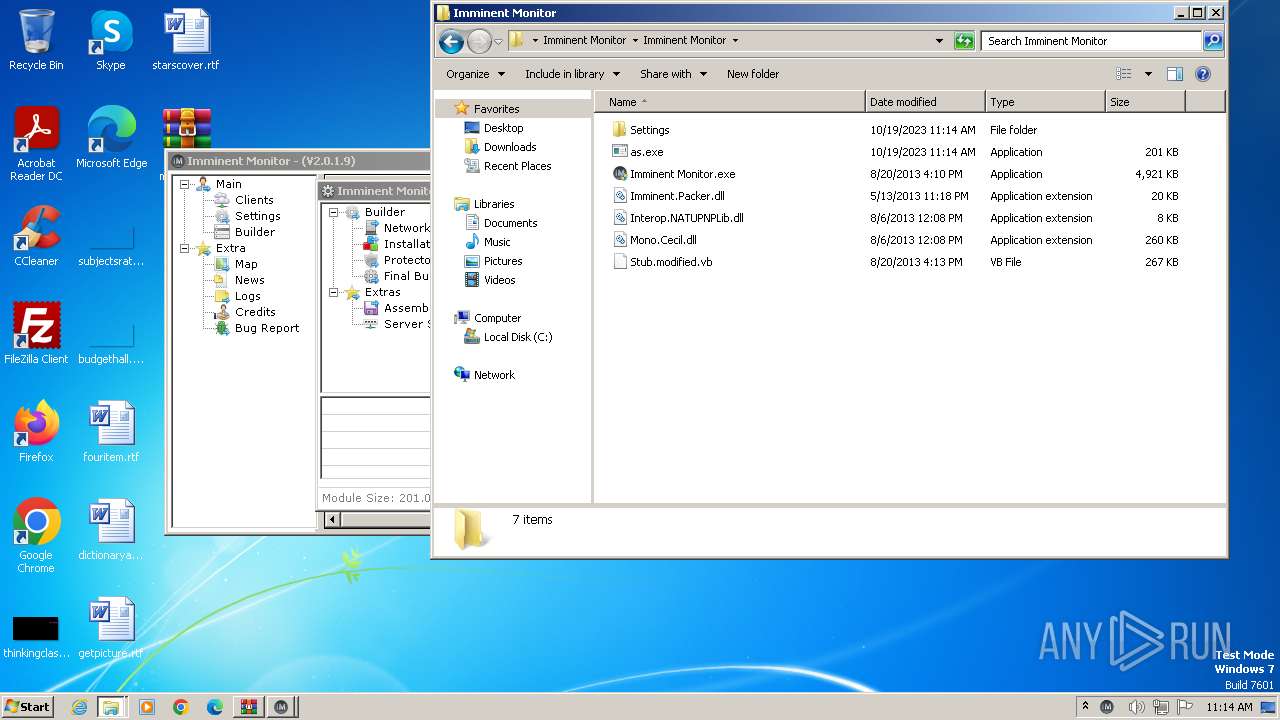The height and width of the screenshot is (720, 1280).
Task: Select the Settings folder
Action: click(x=649, y=130)
